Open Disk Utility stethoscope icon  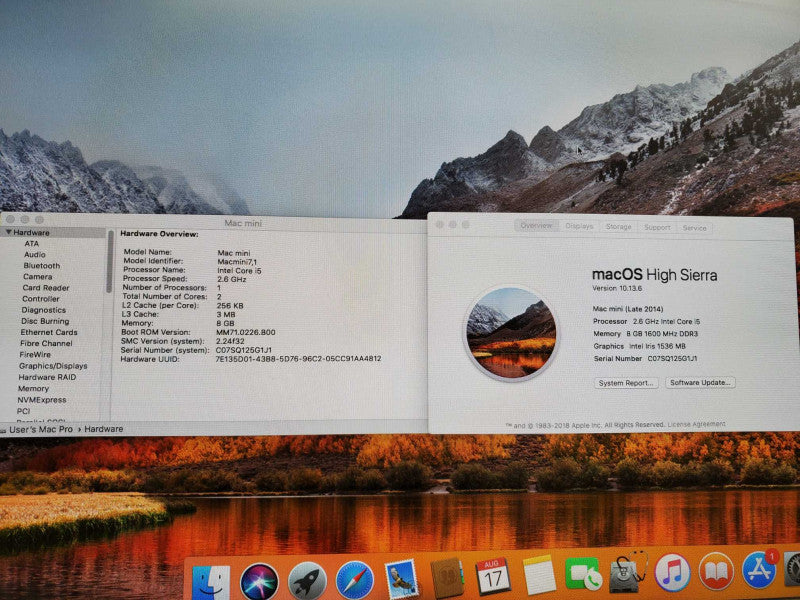pyautogui.click(x=629, y=571)
